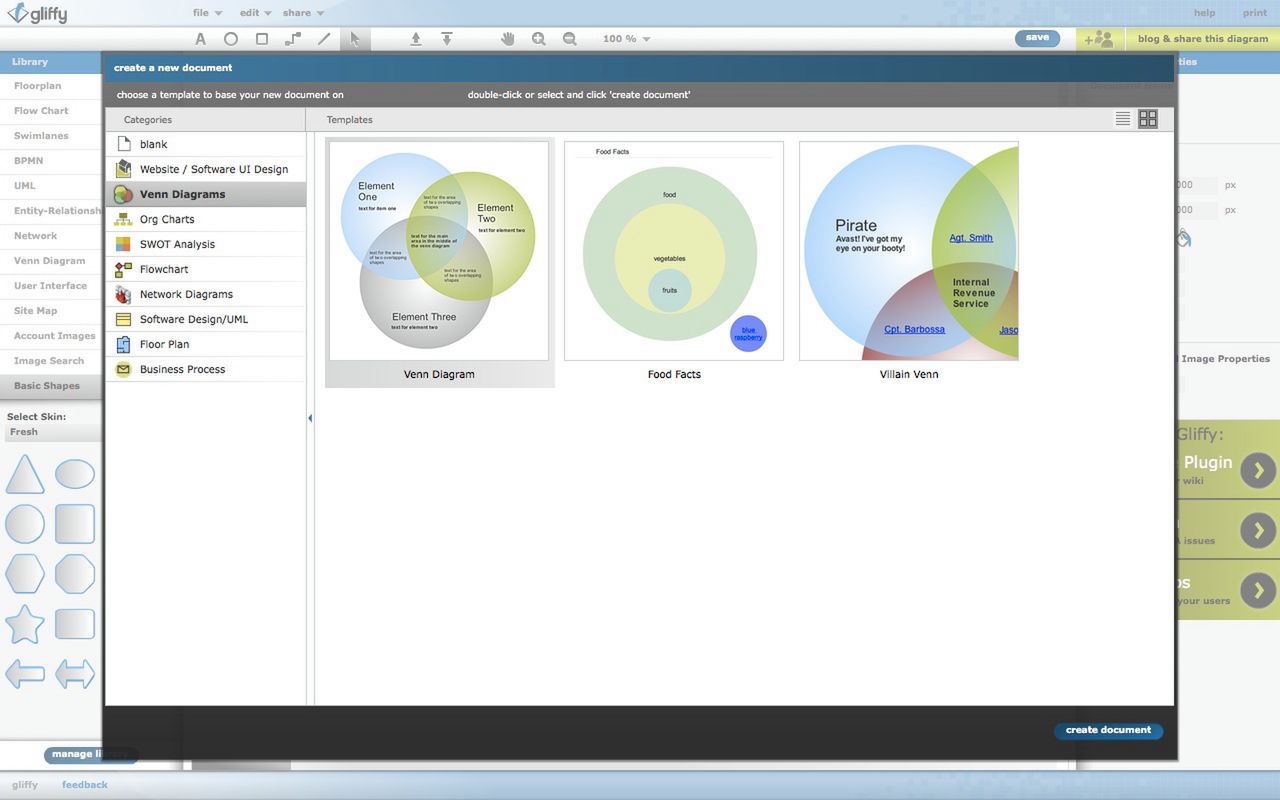Click the Zoom Out magnifier

[x=570, y=39]
